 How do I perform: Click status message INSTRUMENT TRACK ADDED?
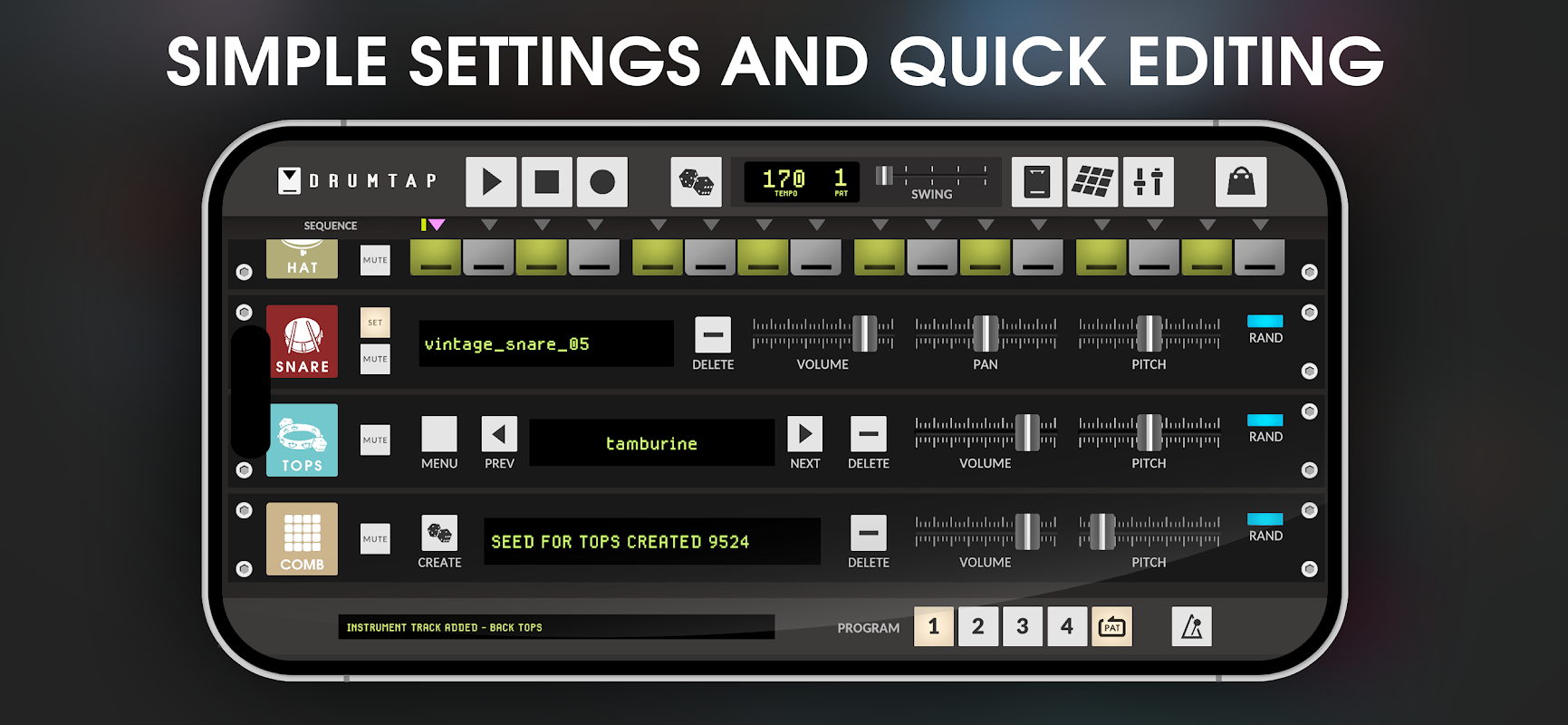point(556,627)
